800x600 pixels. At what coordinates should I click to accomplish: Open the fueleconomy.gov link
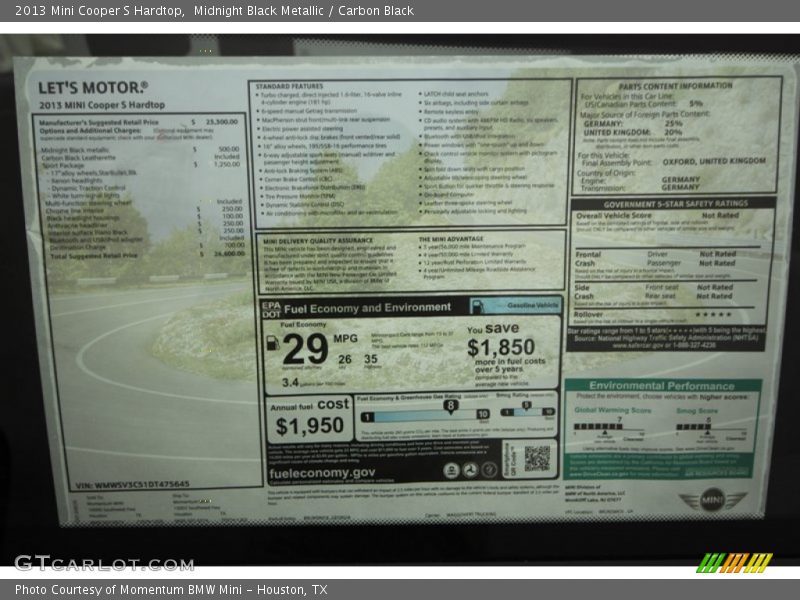click(x=322, y=472)
